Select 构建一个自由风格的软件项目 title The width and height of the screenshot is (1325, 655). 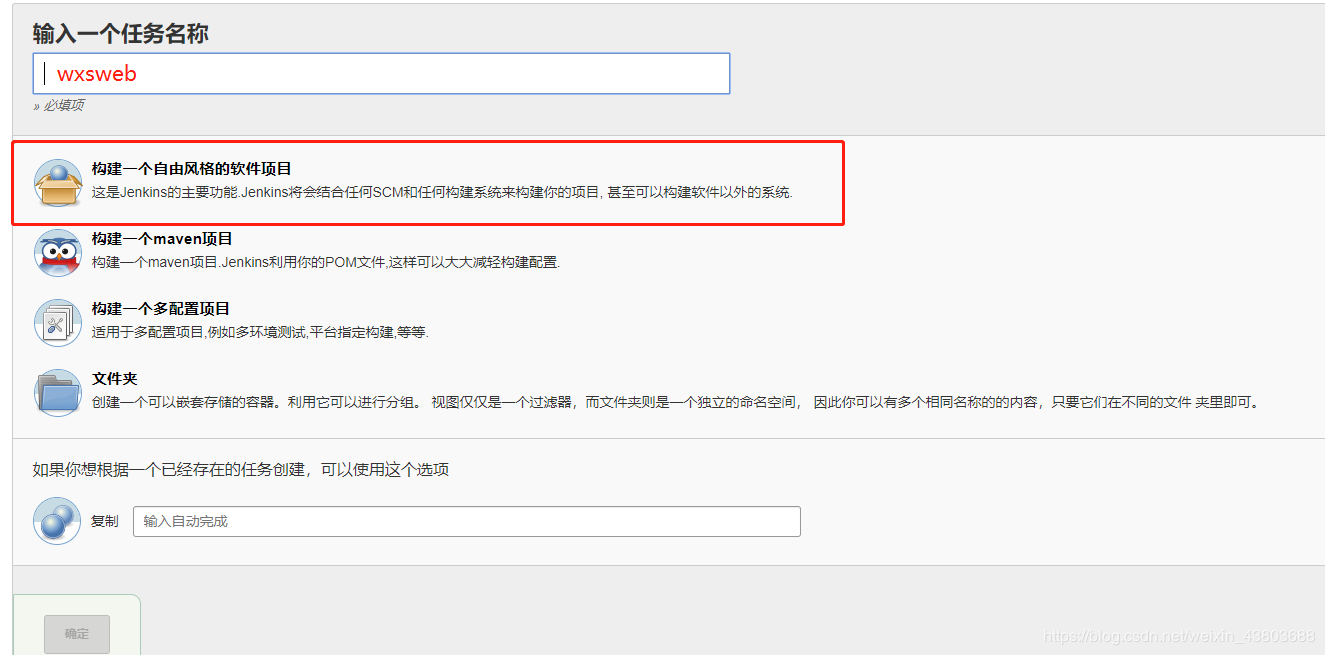pyautogui.click(x=192, y=169)
